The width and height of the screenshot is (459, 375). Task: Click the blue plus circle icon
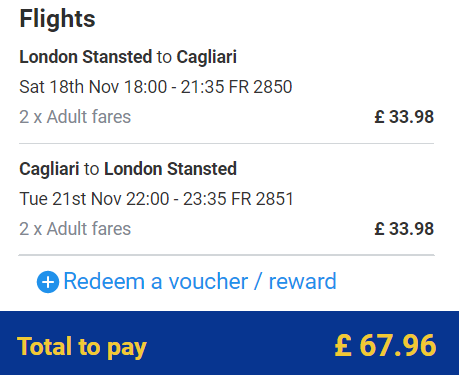pos(48,282)
